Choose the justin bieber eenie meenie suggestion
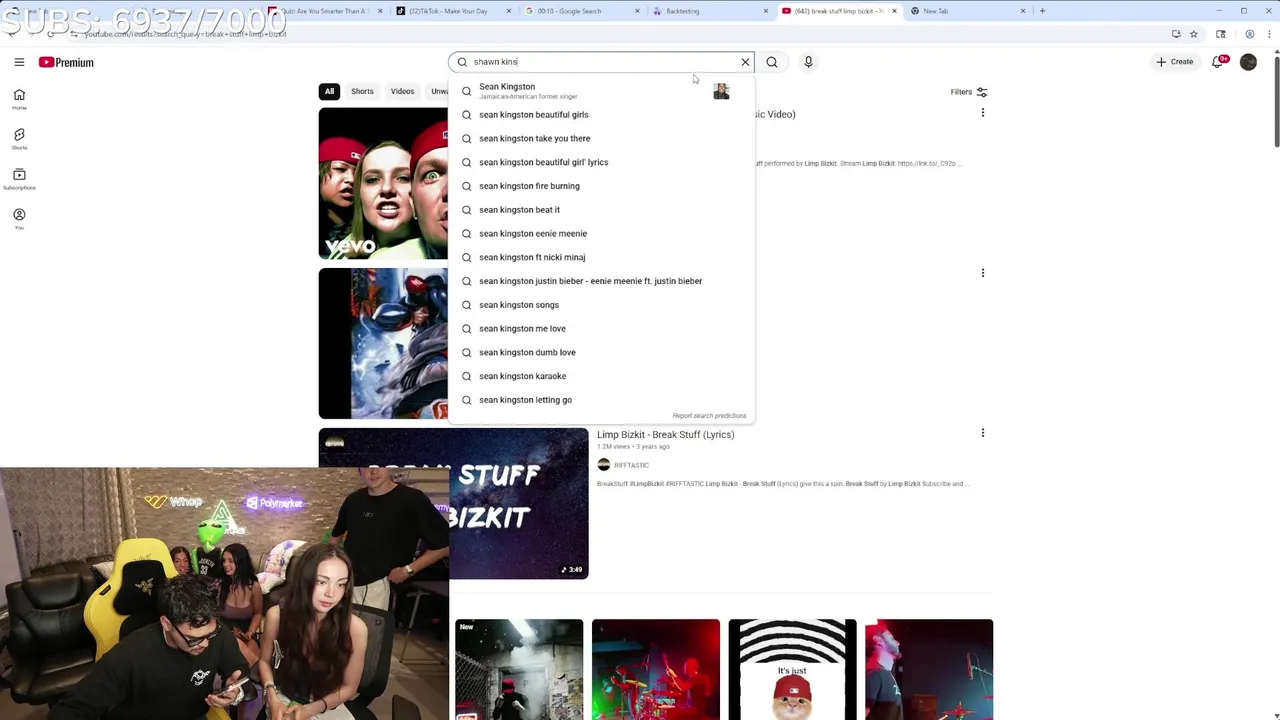 pos(601,281)
